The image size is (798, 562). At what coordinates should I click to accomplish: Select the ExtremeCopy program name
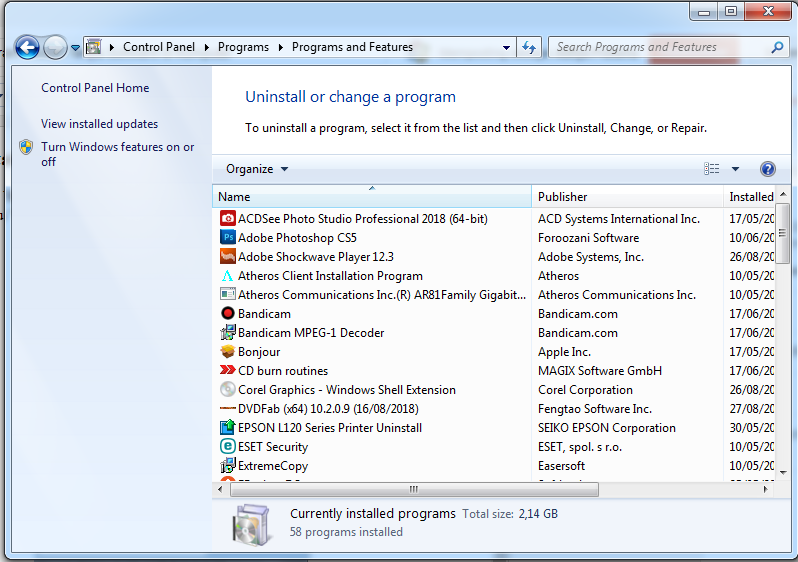(273, 466)
